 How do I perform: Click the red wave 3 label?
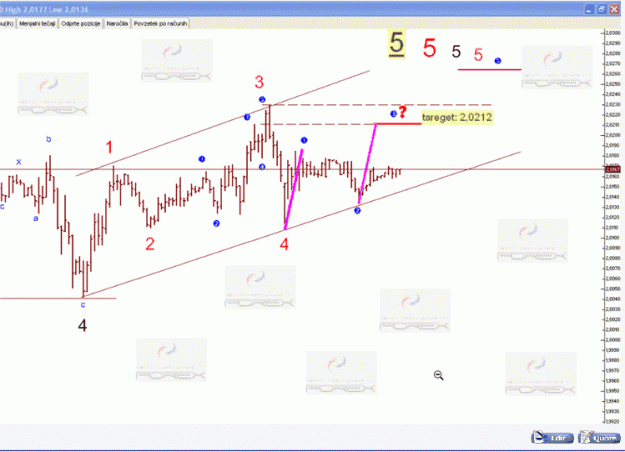(259, 83)
